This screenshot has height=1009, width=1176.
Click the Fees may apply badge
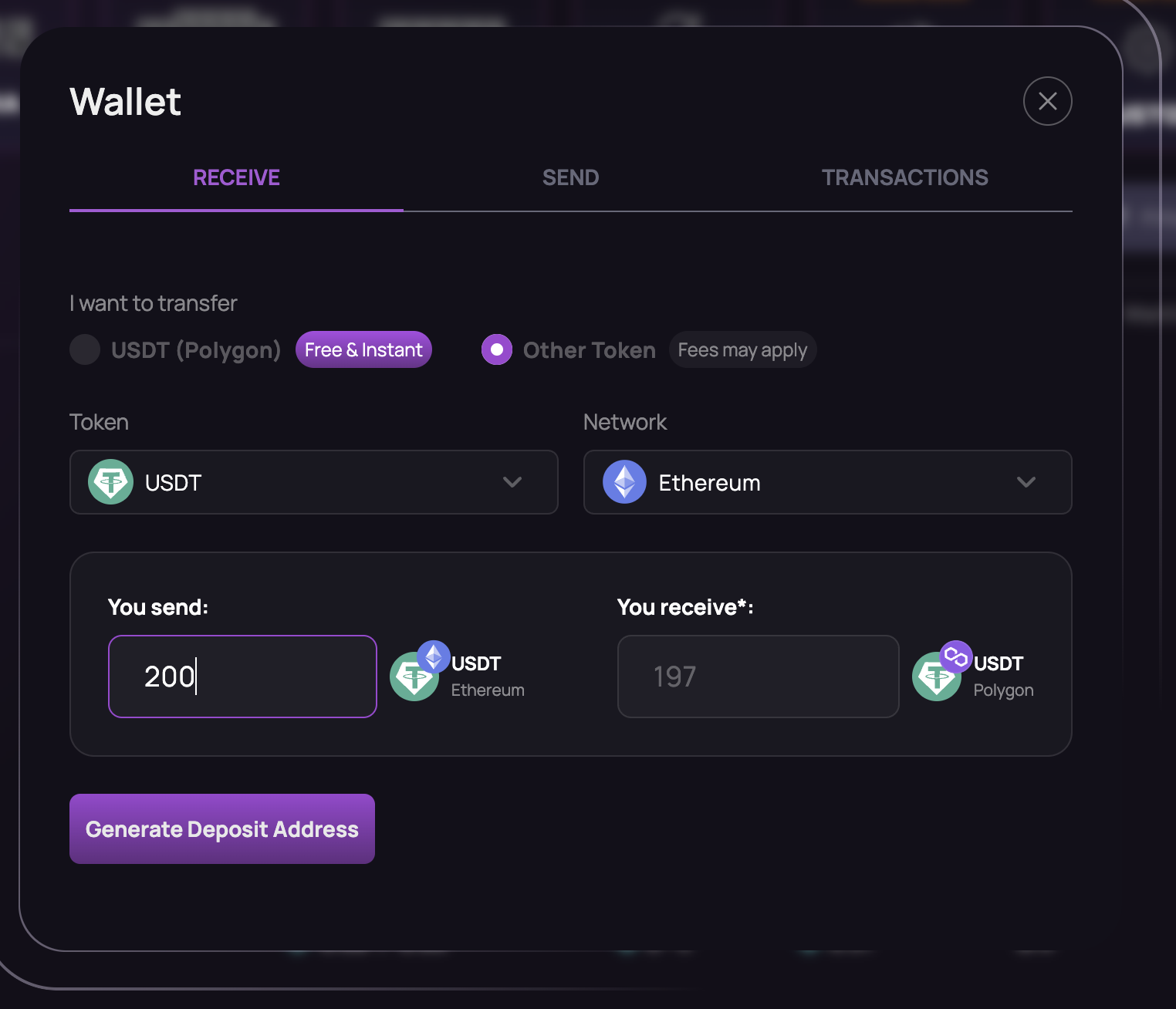pyautogui.click(x=742, y=349)
